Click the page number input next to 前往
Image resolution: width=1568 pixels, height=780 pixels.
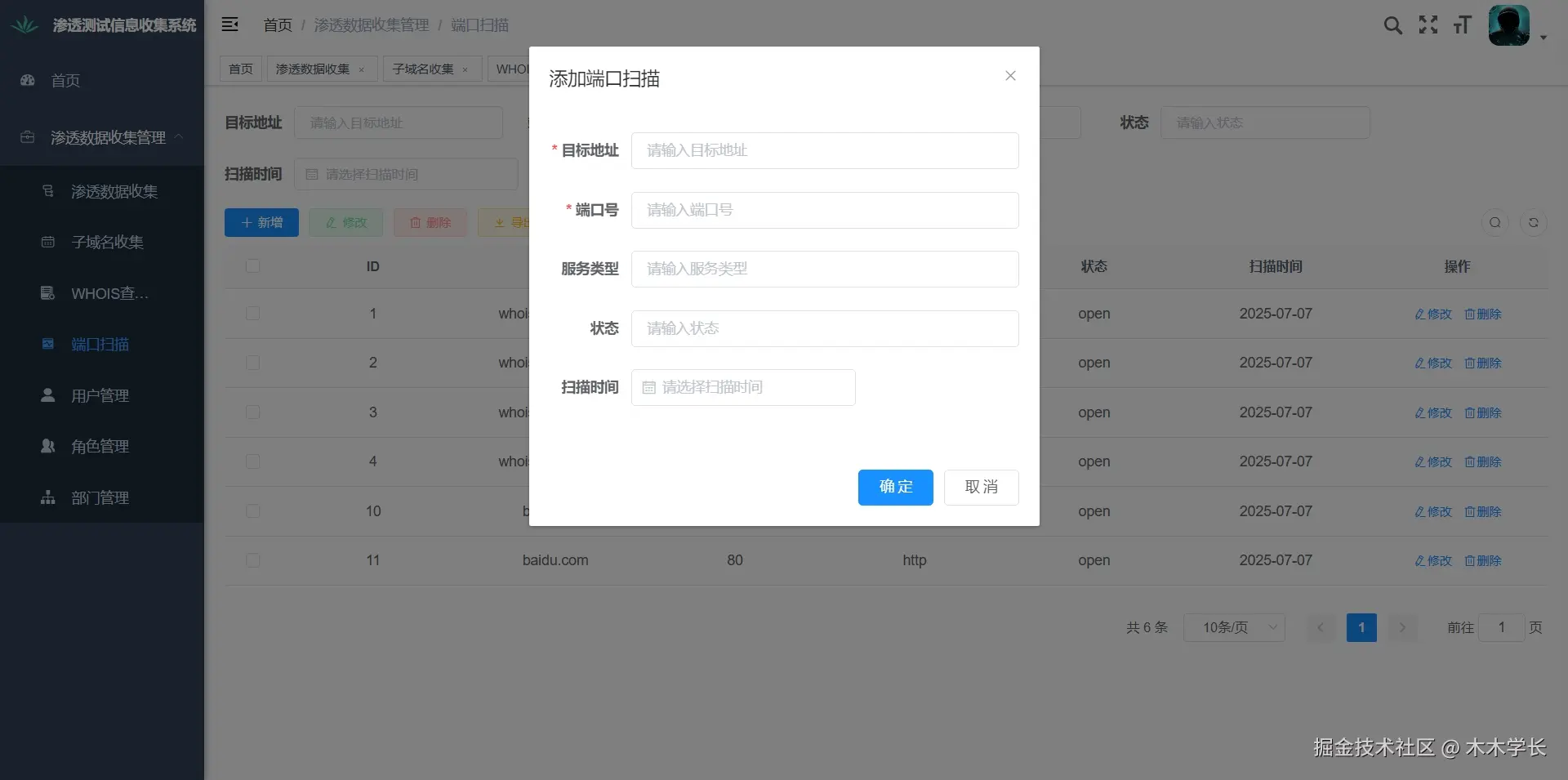coord(1501,627)
